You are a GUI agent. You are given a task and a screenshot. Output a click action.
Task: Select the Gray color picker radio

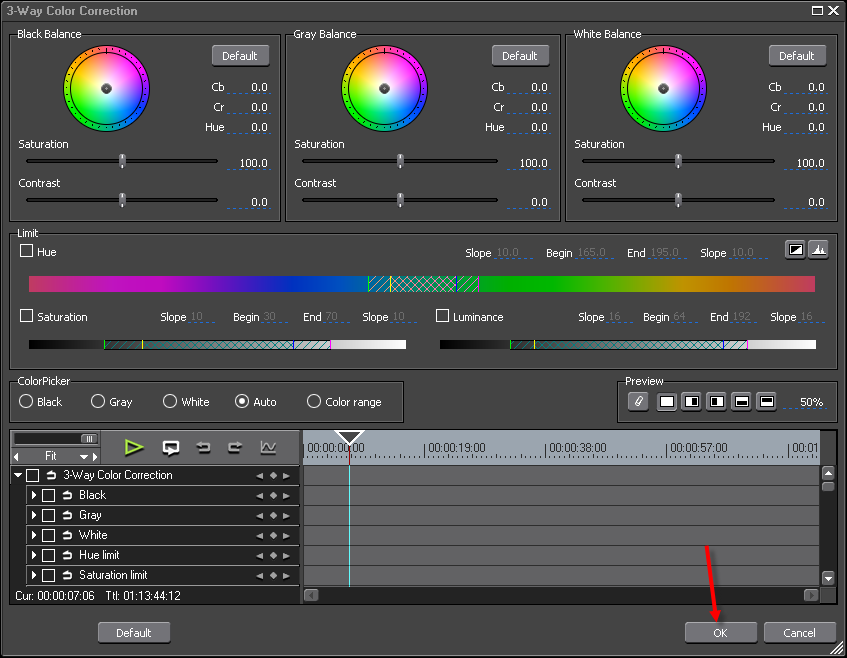point(98,401)
